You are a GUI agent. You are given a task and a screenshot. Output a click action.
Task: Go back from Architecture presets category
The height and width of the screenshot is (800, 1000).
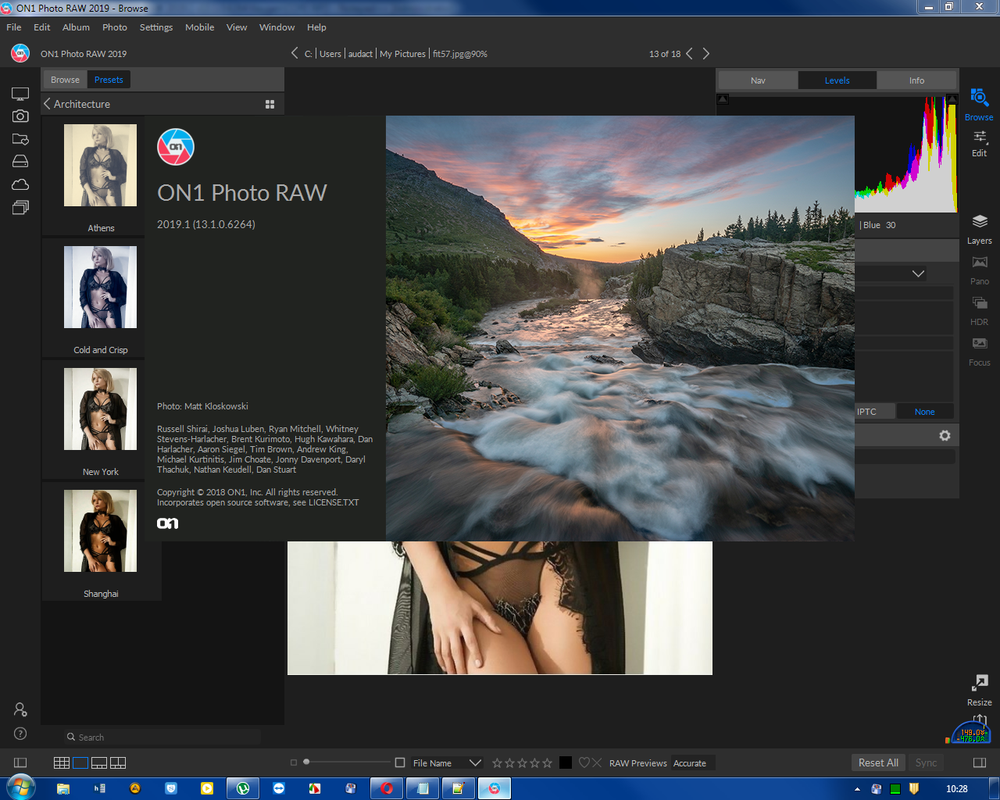(47, 103)
